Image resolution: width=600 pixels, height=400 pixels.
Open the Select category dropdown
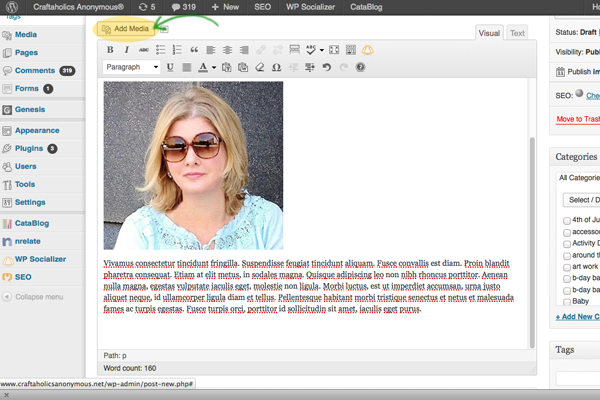[582, 199]
